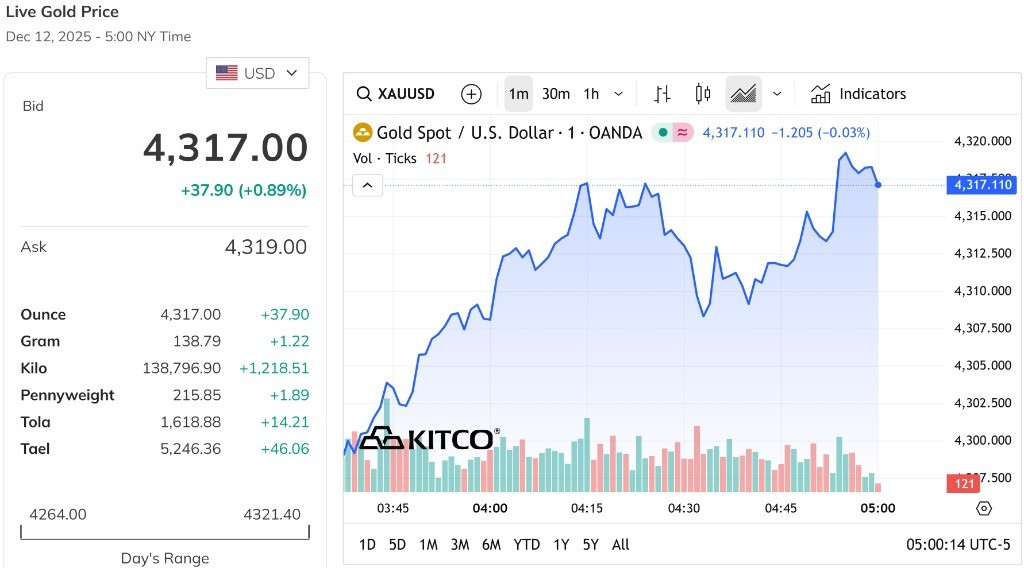Open the Indicators panel
The height and width of the screenshot is (568, 1024).
coord(858,94)
